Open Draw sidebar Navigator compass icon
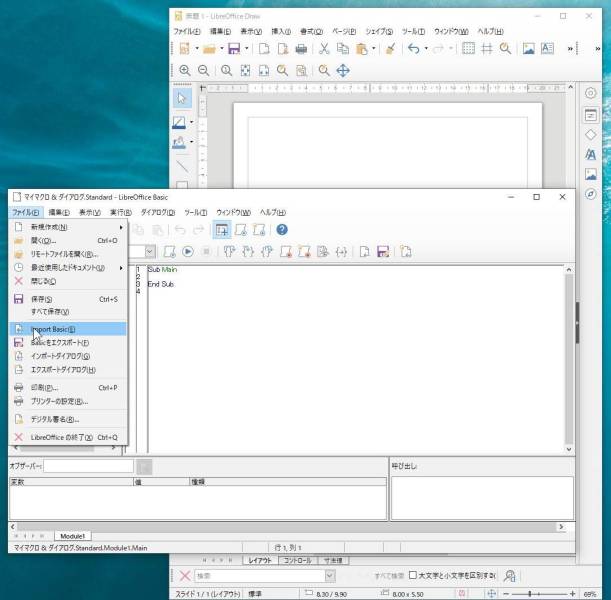Viewport: 611px width, 600px height. tap(591, 194)
